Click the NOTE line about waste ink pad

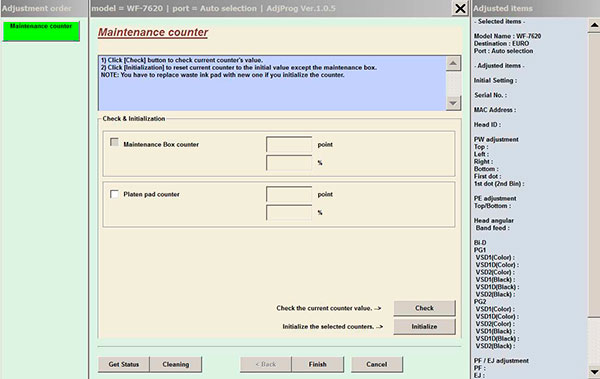[222, 75]
